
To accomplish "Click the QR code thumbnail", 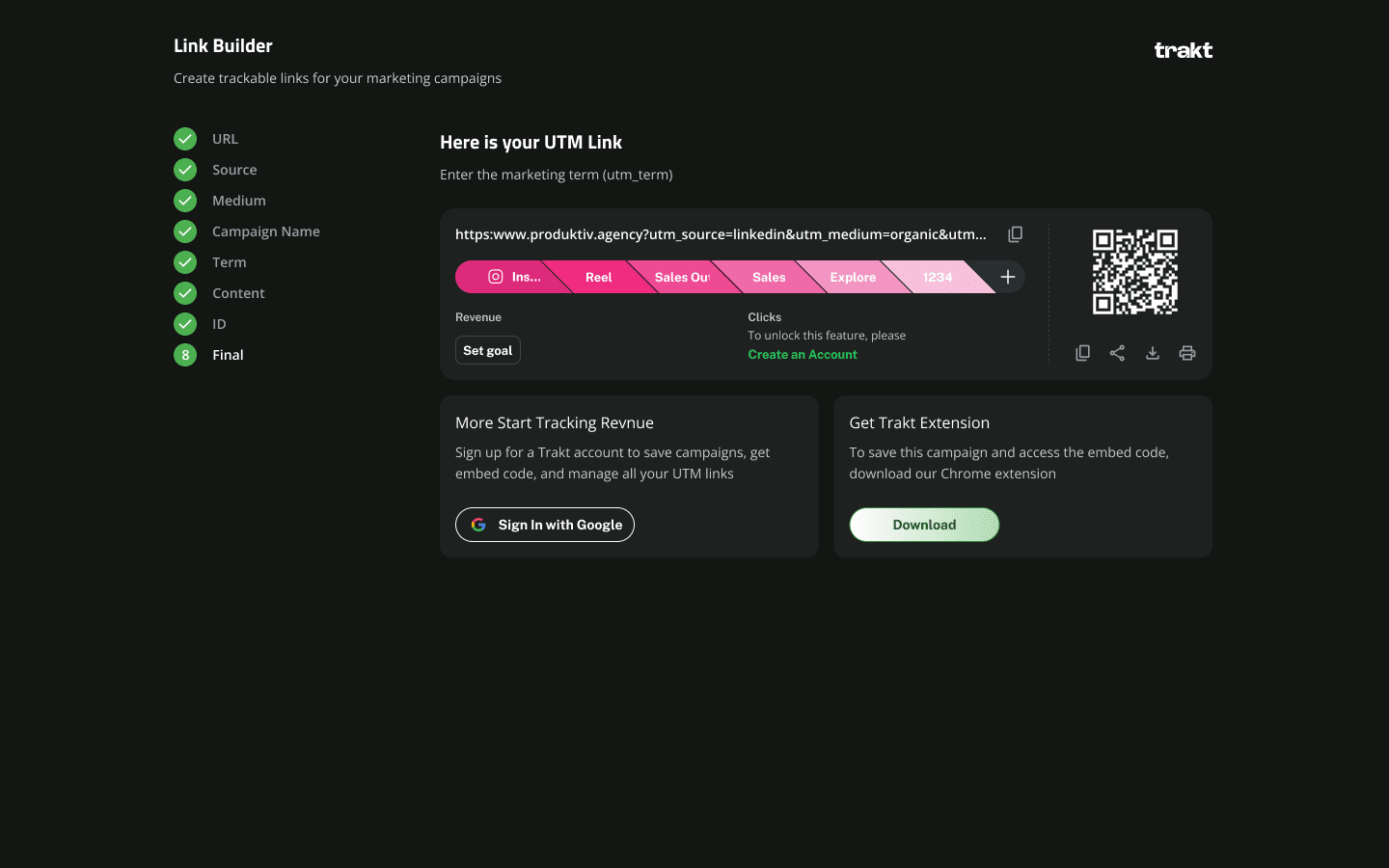I will (x=1135, y=272).
